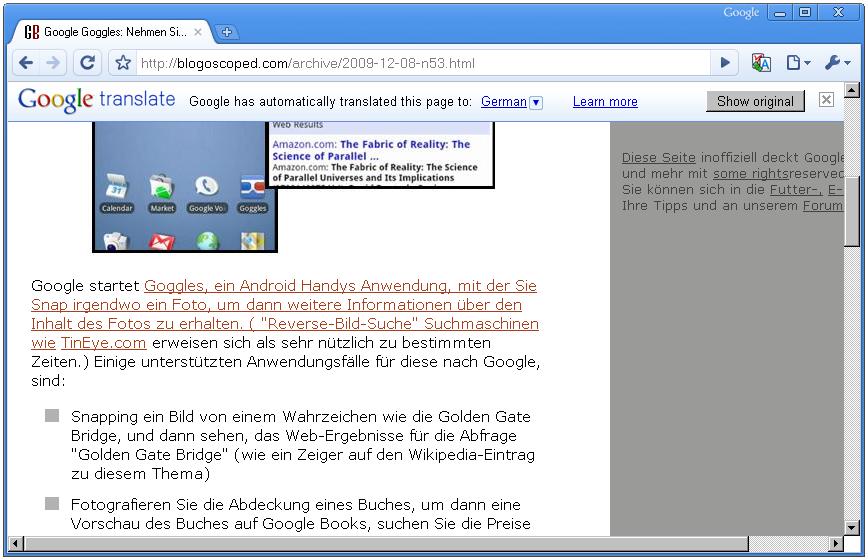This screenshot has width=868, height=560.
Task: Click the Google translate logo
Action: coord(96,100)
